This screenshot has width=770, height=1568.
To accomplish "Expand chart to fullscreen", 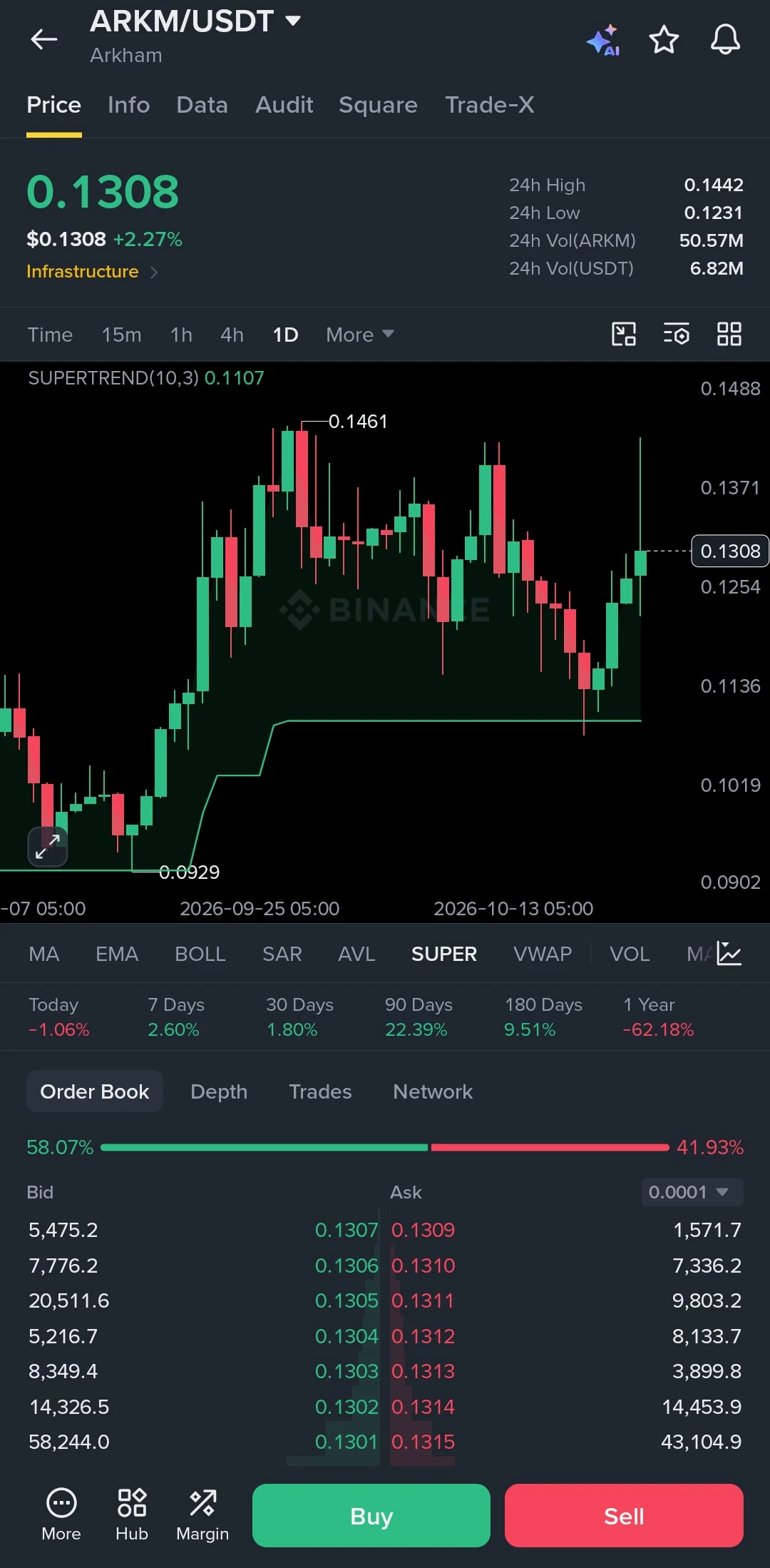I will coord(48,847).
